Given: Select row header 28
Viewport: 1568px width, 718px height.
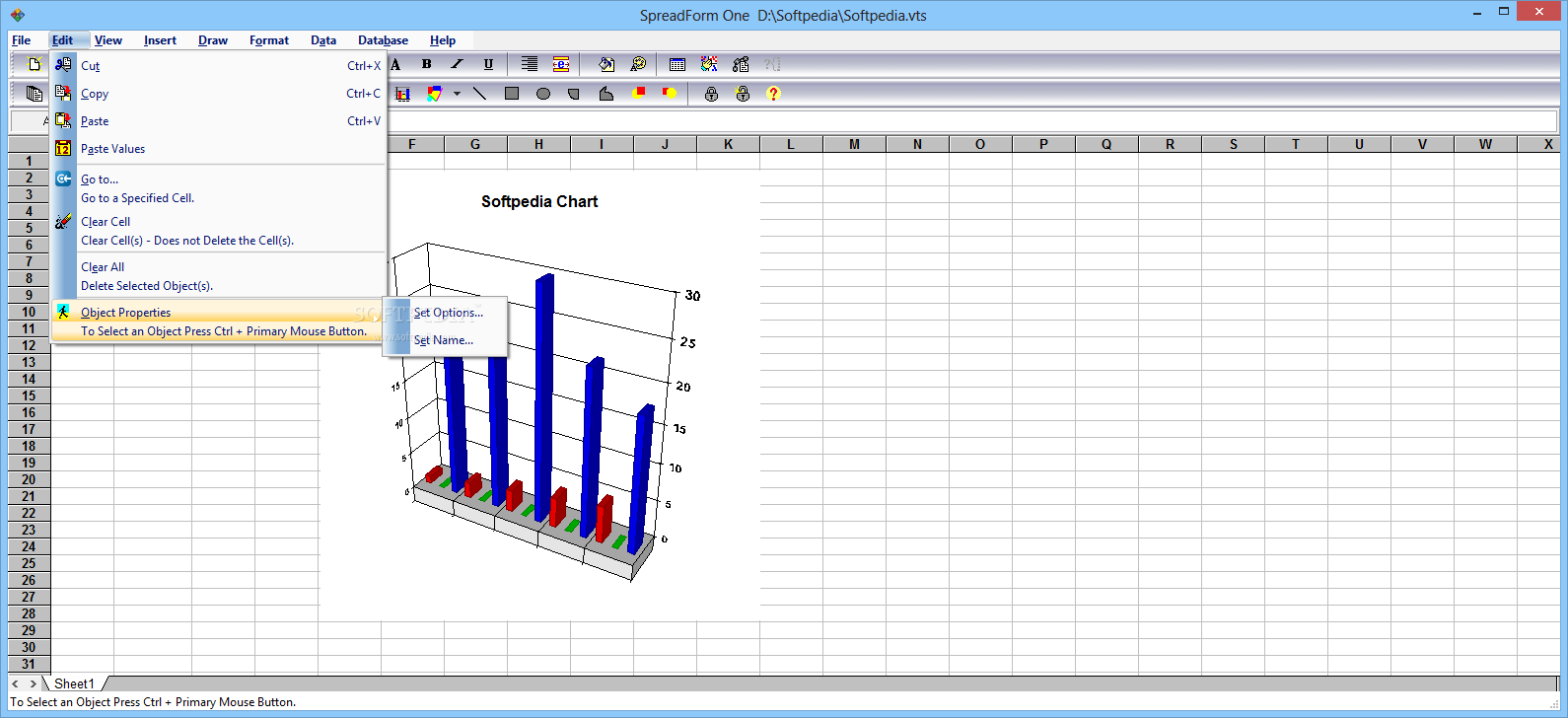Looking at the screenshot, I should coord(29,613).
